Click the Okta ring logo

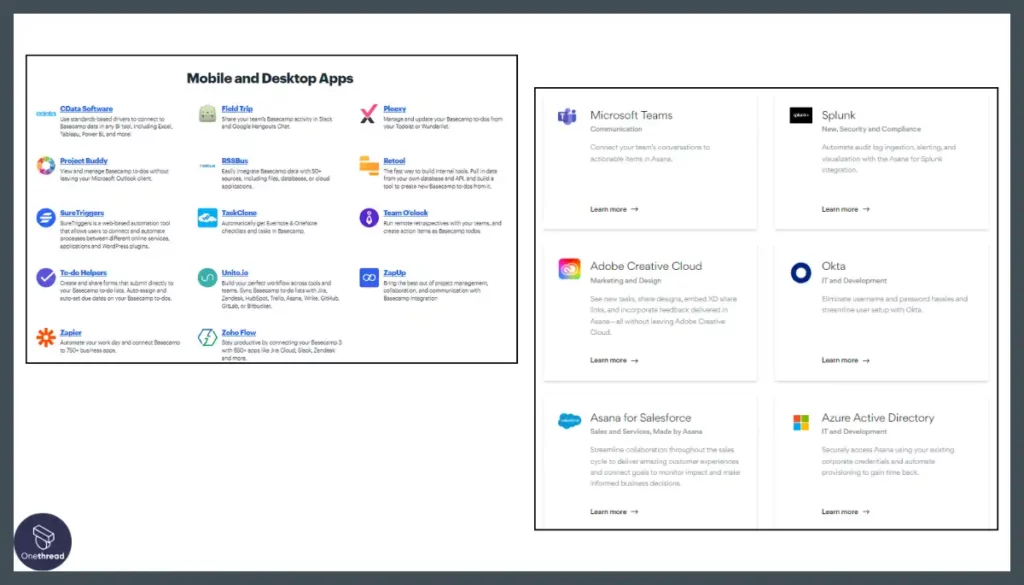coord(801,272)
